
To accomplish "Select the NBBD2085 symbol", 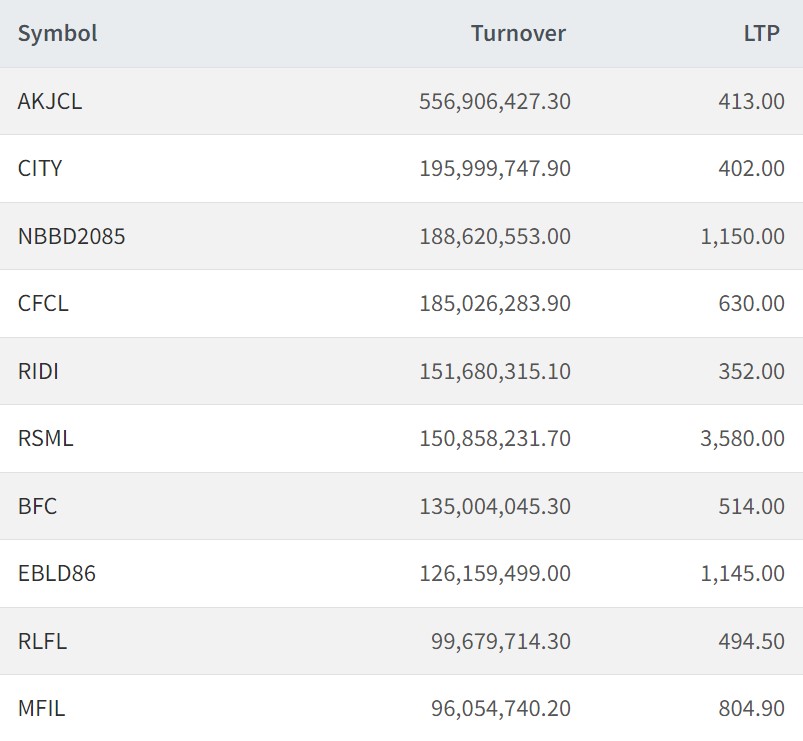I will pos(71,236).
